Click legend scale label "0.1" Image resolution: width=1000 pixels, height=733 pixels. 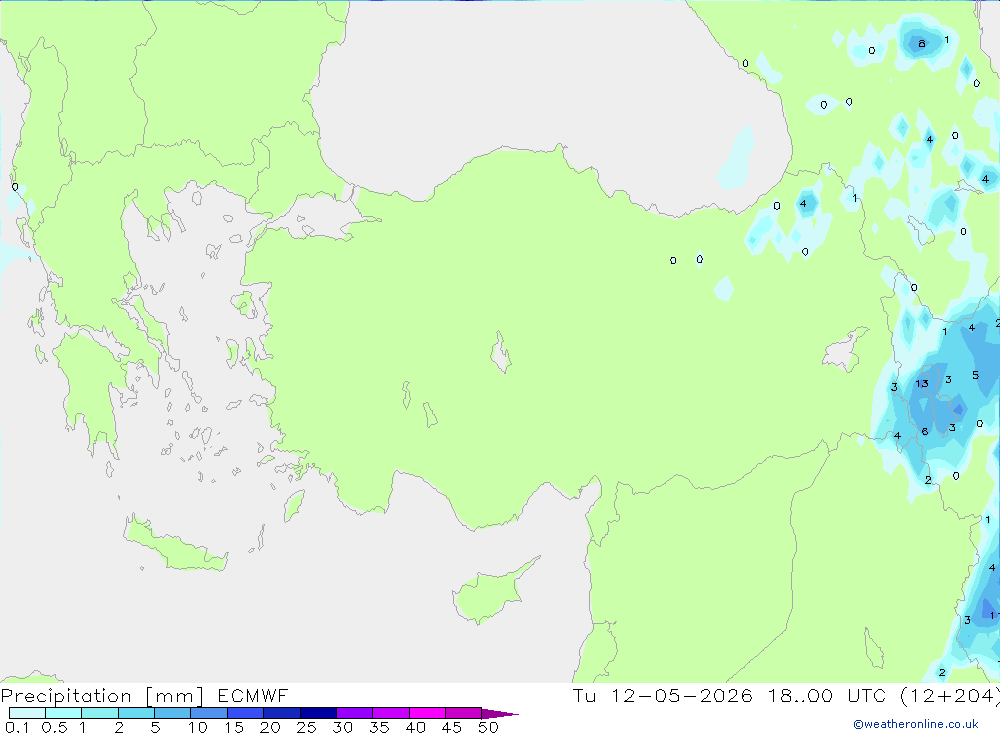(x=17, y=727)
